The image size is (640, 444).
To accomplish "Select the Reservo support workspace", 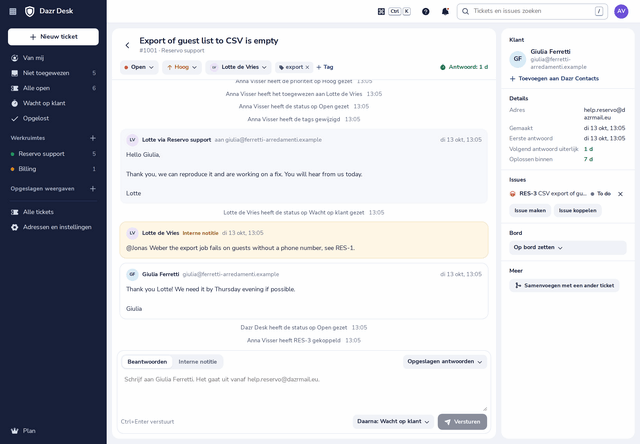I will [53, 154].
